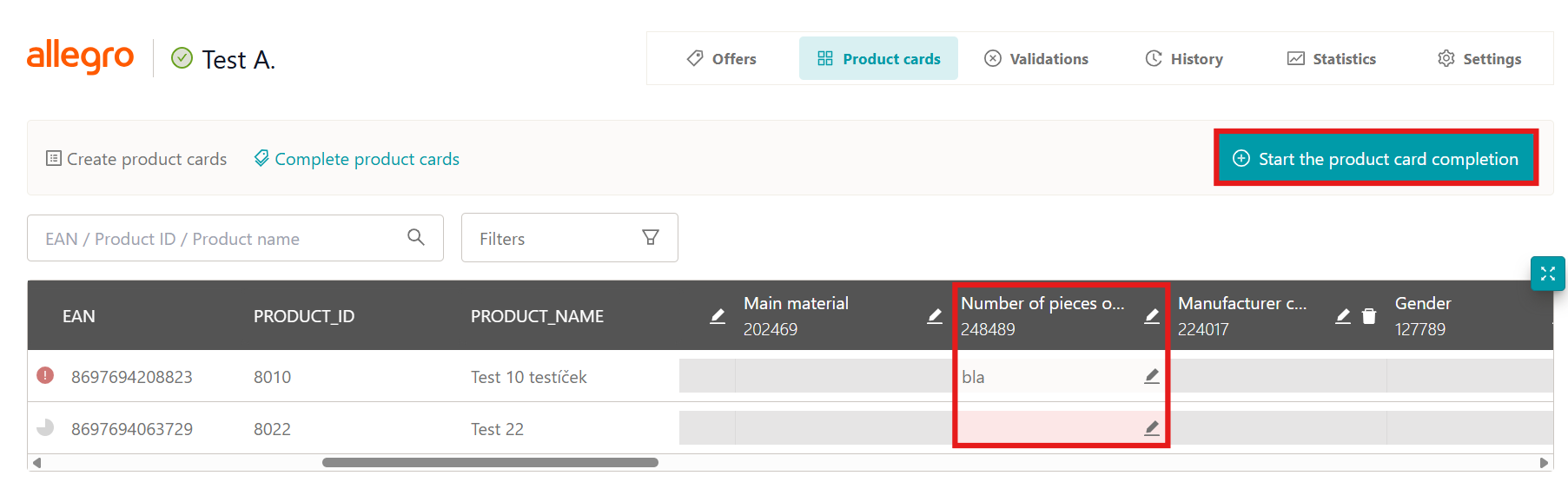Edit the Number of pieces column header
1568x502 pixels.
pos(1152,316)
